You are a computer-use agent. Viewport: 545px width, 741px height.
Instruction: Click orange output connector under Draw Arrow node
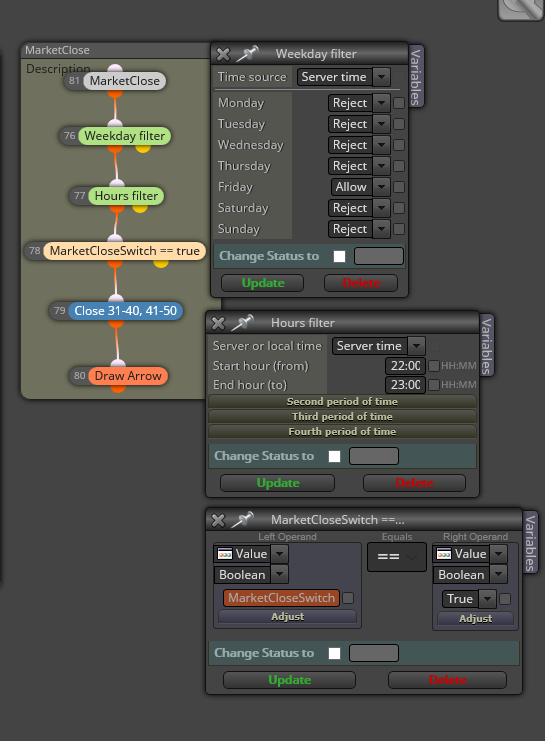click(118, 388)
